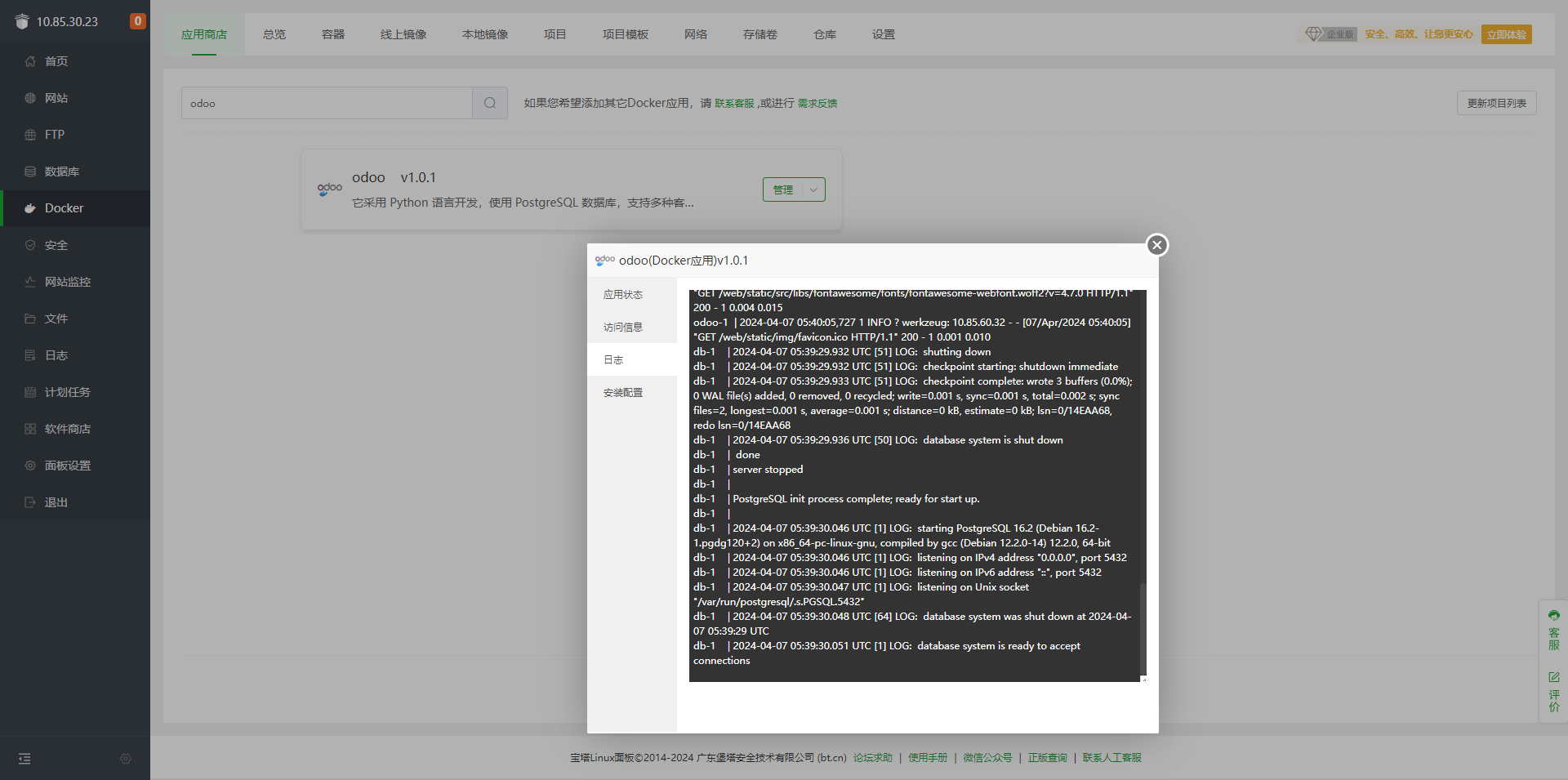1568x780 pixels.
Task: Select 安装配置 in dialog menu
Action: tap(632, 393)
